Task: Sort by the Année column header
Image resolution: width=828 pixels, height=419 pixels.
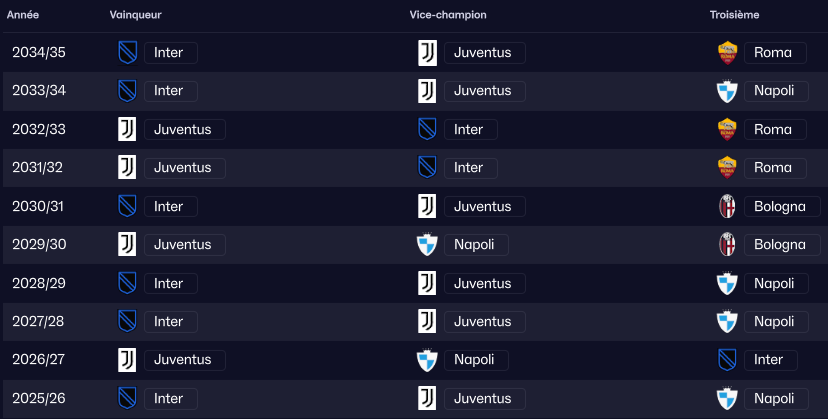Action: tap(23, 15)
